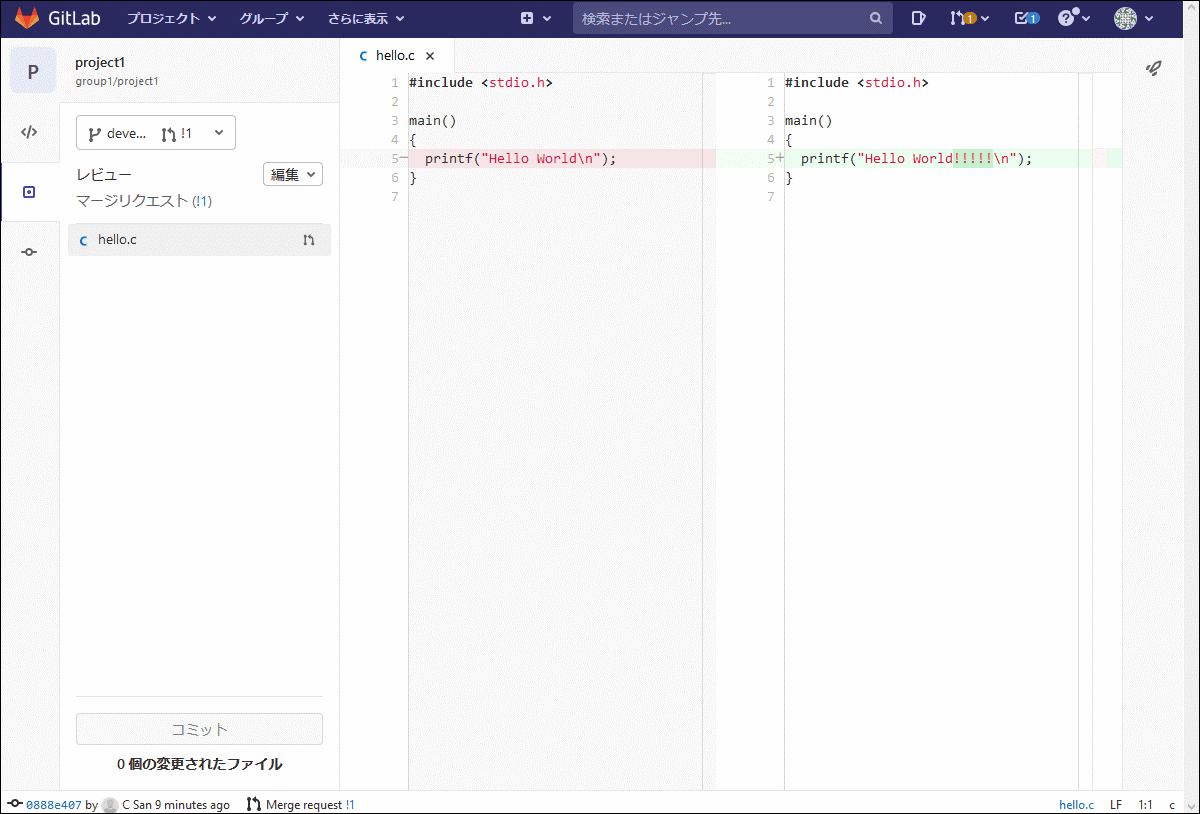Close the hello.c tab
This screenshot has height=814, width=1200.
point(430,56)
